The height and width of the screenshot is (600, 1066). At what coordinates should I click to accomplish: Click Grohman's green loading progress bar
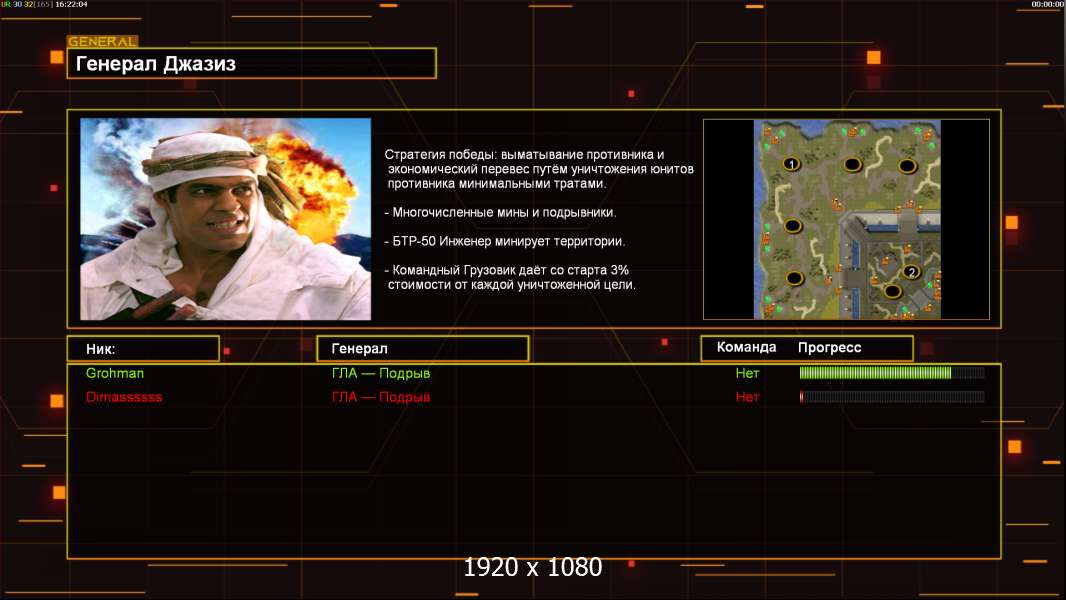point(892,372)
